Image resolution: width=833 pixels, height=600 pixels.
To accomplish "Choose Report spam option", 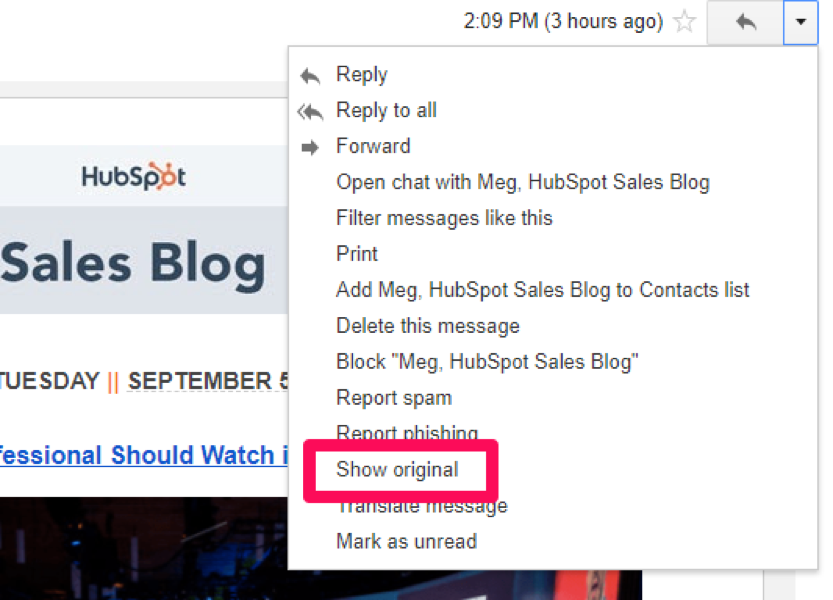I will point(394,398).
